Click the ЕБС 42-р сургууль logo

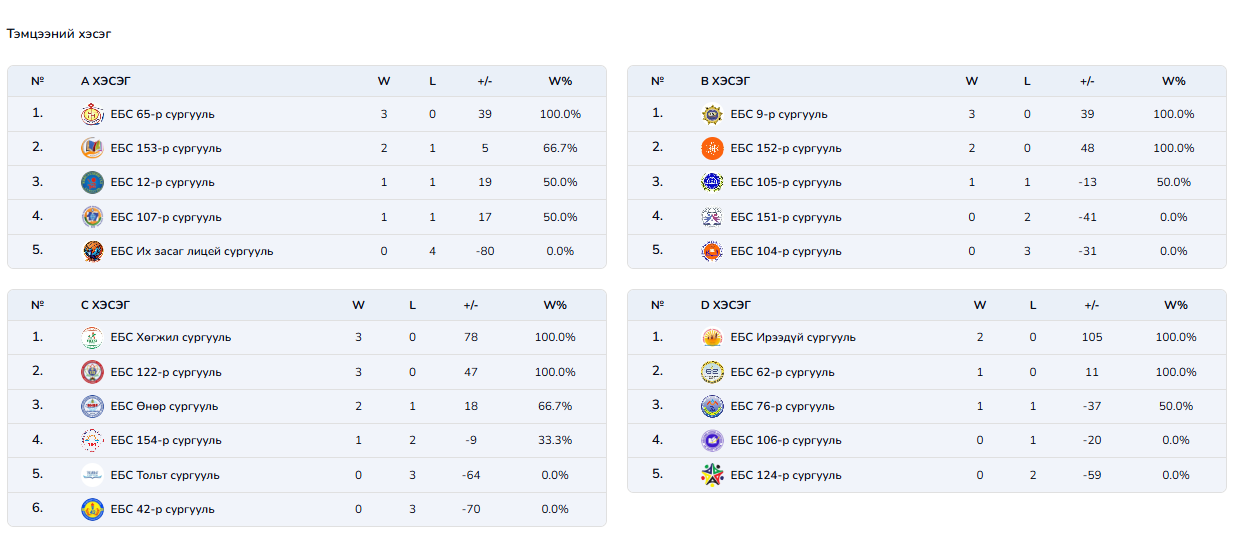click(x=92, y=509)
